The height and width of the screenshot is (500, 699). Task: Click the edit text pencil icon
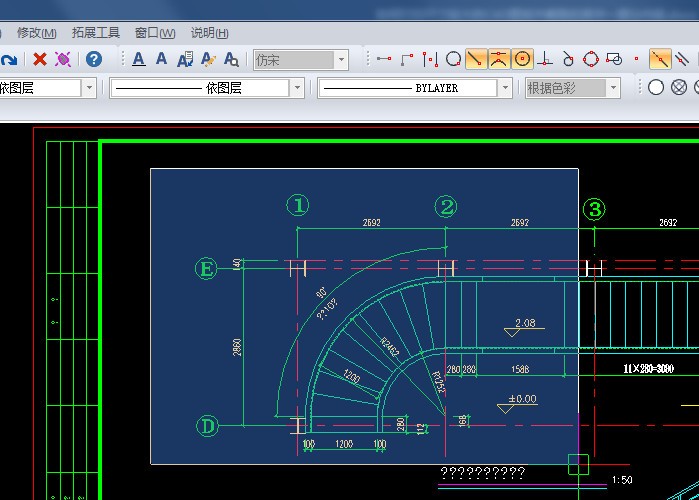(208, 60)
